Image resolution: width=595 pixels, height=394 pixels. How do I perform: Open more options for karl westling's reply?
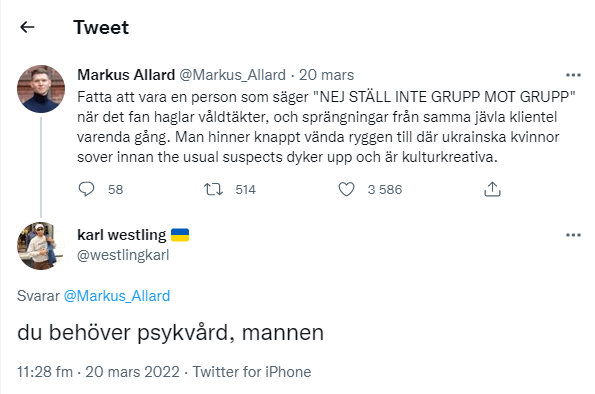click(573, 235)
